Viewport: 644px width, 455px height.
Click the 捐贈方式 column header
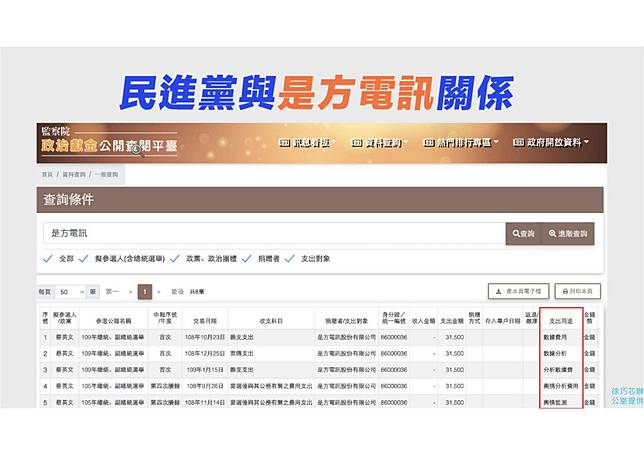point(474,318)
